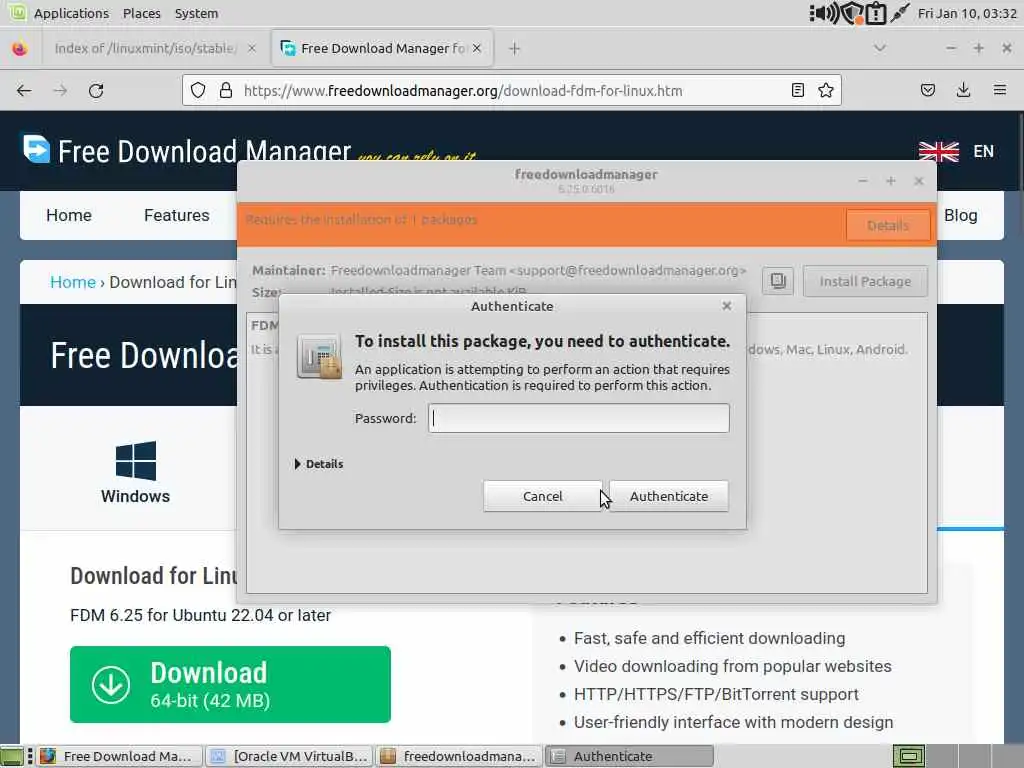Click the Home breadcrumb link
Viewport: 1024px width, 768px height.
[x=72, y=282]
